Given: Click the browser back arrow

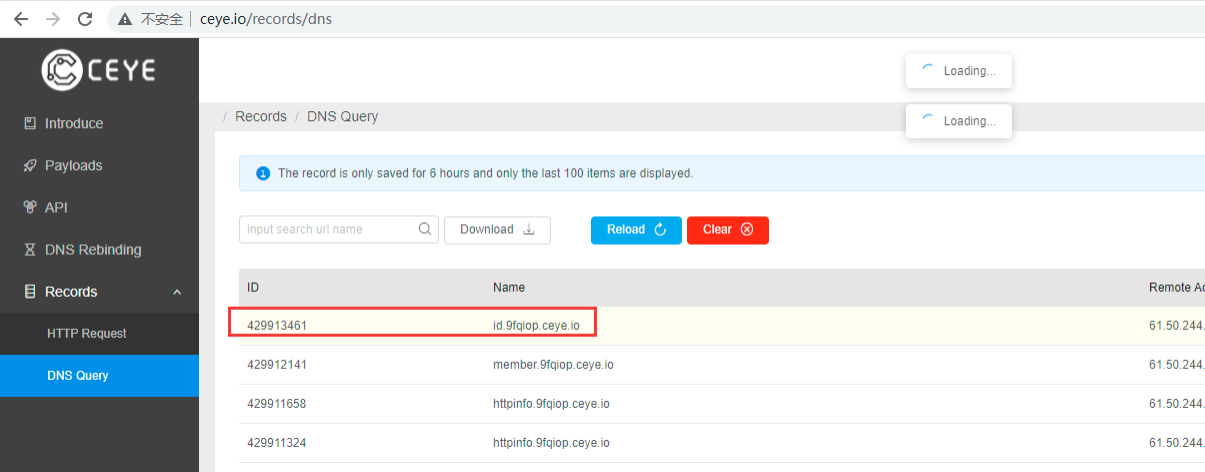Looking at the screenshot, I should tap(21, 19).
